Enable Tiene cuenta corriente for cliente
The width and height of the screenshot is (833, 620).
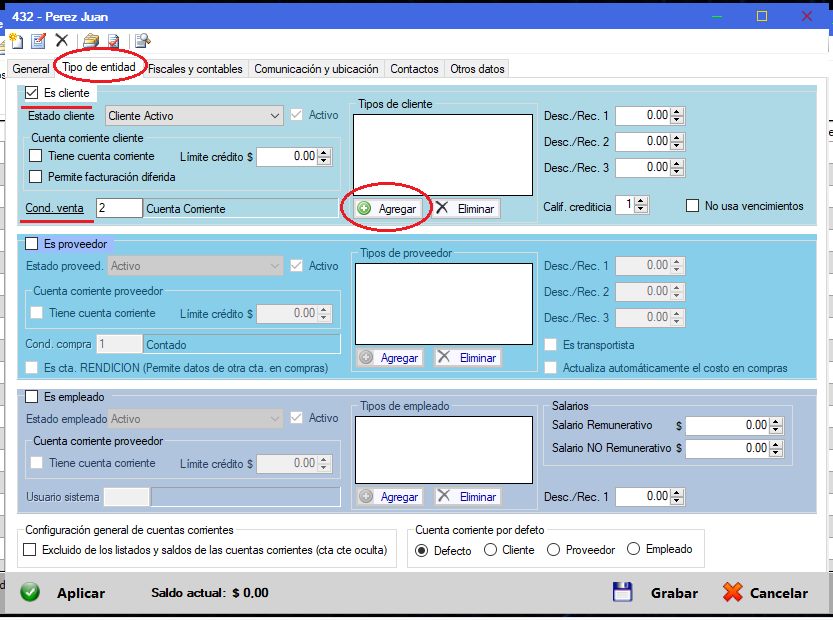36,156
